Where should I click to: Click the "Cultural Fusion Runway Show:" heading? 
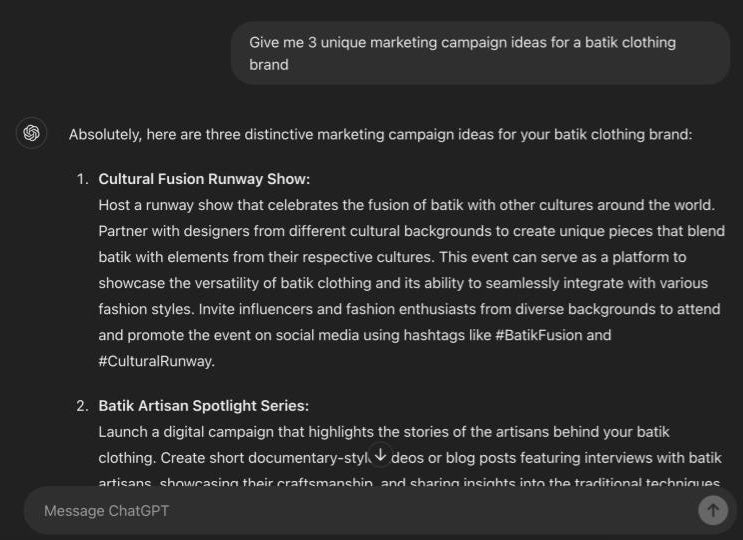(204, 179)
